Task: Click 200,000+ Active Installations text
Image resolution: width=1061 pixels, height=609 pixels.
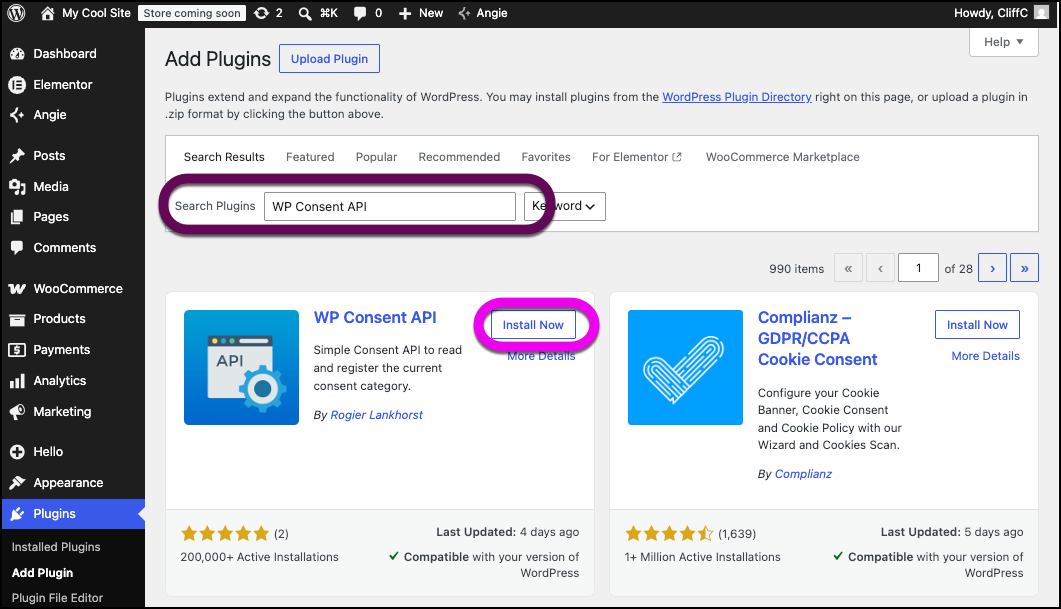Action: (259, 557)
